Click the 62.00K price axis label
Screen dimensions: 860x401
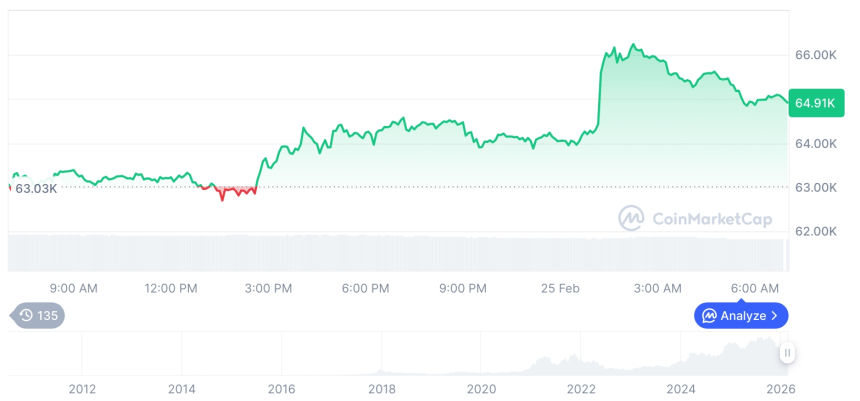click(x=815, y=231)
